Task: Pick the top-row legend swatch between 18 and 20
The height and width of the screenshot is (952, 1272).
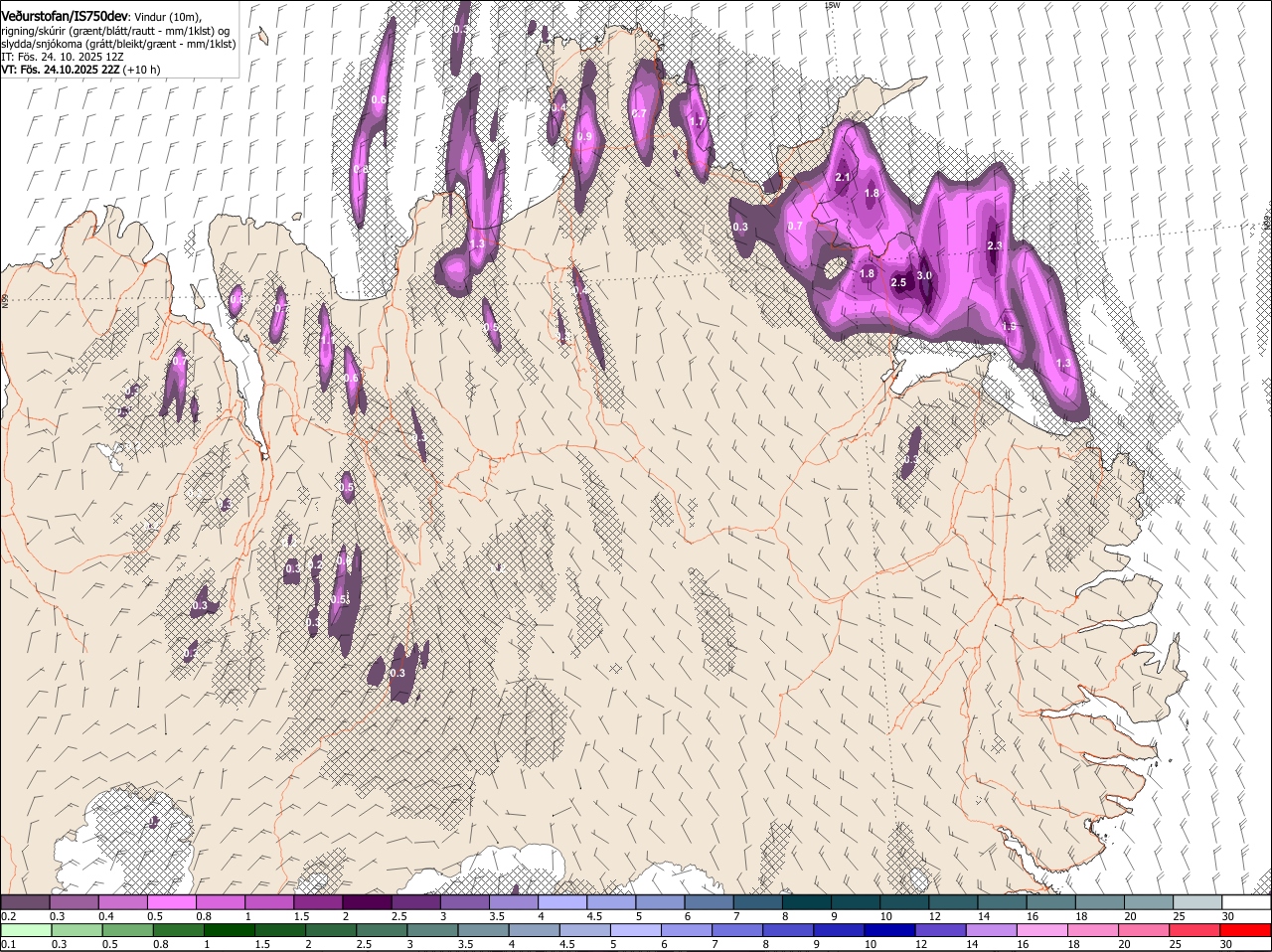Action: (1099, 901)
